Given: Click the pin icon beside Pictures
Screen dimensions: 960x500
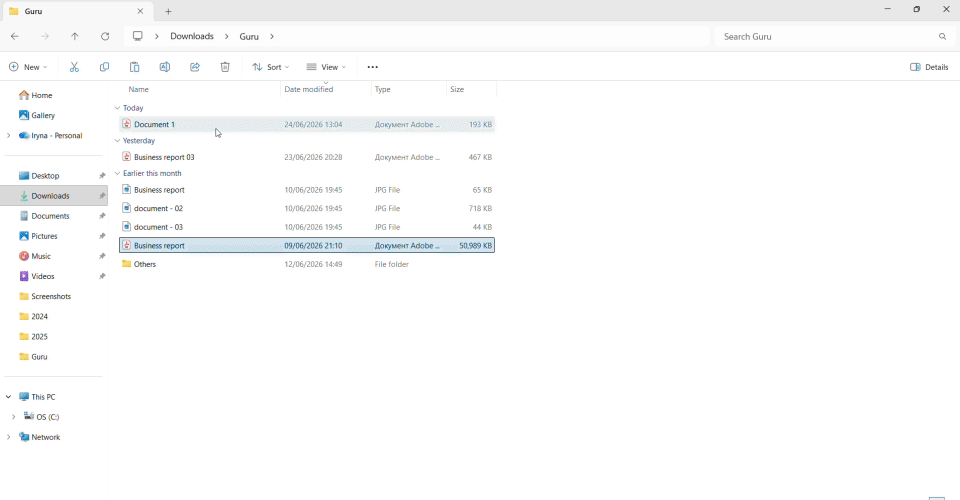Looking at the screenshot, I should pos(102,236).
